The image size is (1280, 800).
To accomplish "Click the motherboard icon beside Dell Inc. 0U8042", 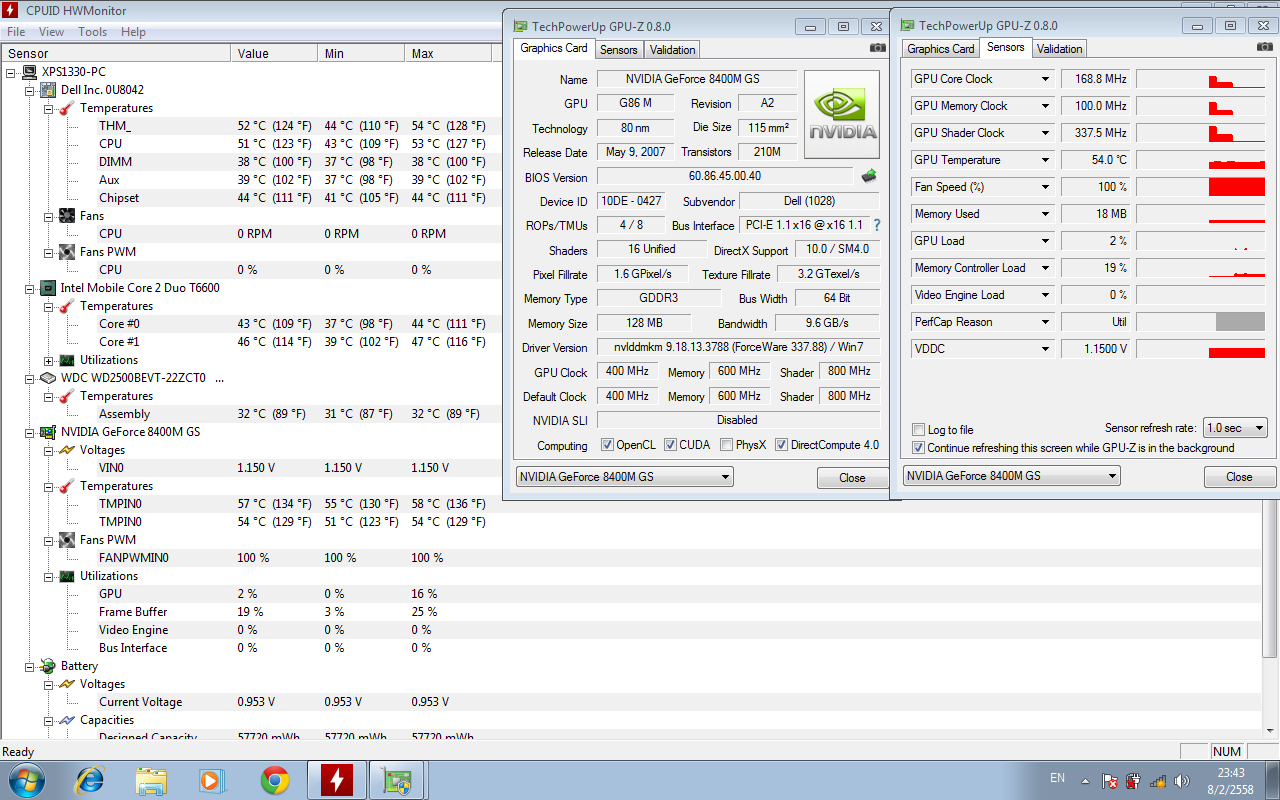I will [48, 90].
